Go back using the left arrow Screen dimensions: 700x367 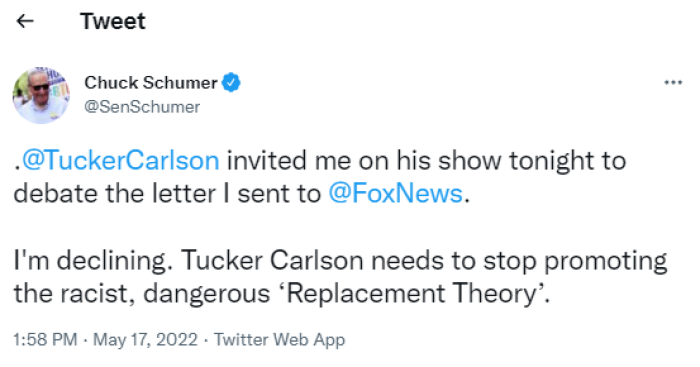[25, 21]
